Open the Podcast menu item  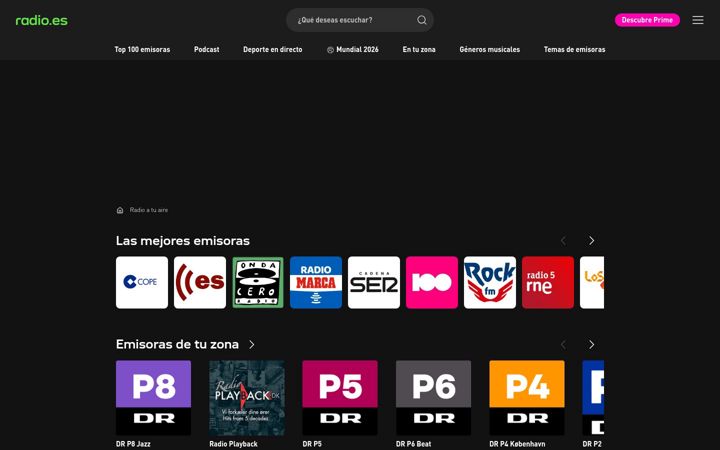tap(207, 49)
